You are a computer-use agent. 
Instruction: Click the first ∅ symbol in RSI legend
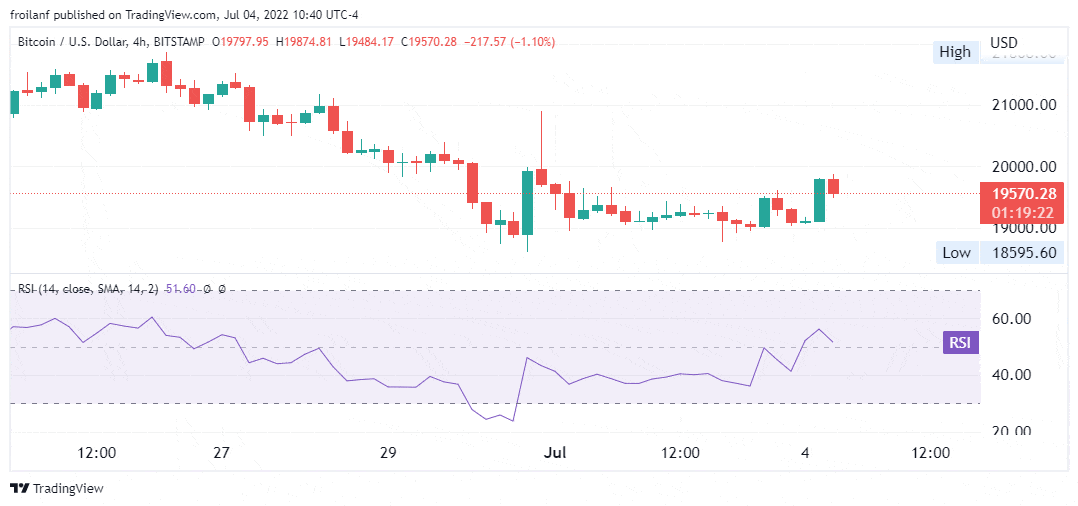206,289
